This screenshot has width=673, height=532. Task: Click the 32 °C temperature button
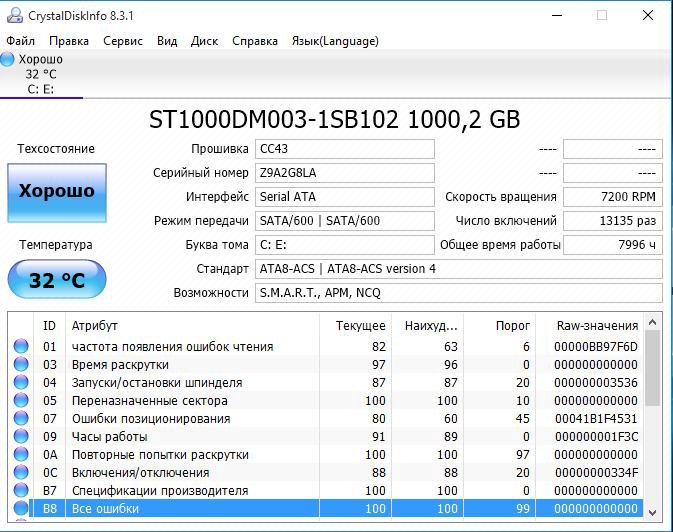tap(57, 280)
